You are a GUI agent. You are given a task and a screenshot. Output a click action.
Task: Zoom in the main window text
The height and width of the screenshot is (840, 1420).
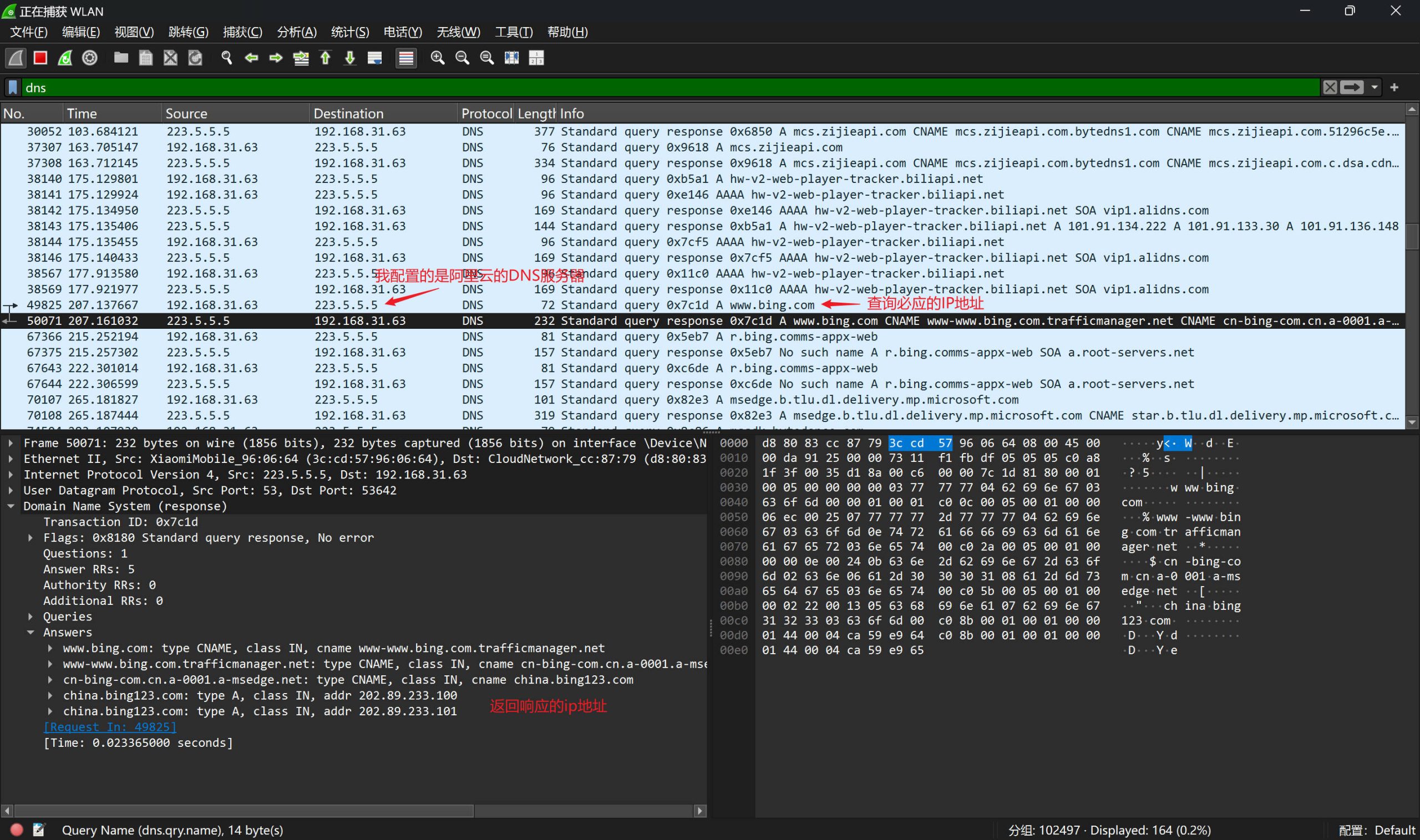[437, 58]
